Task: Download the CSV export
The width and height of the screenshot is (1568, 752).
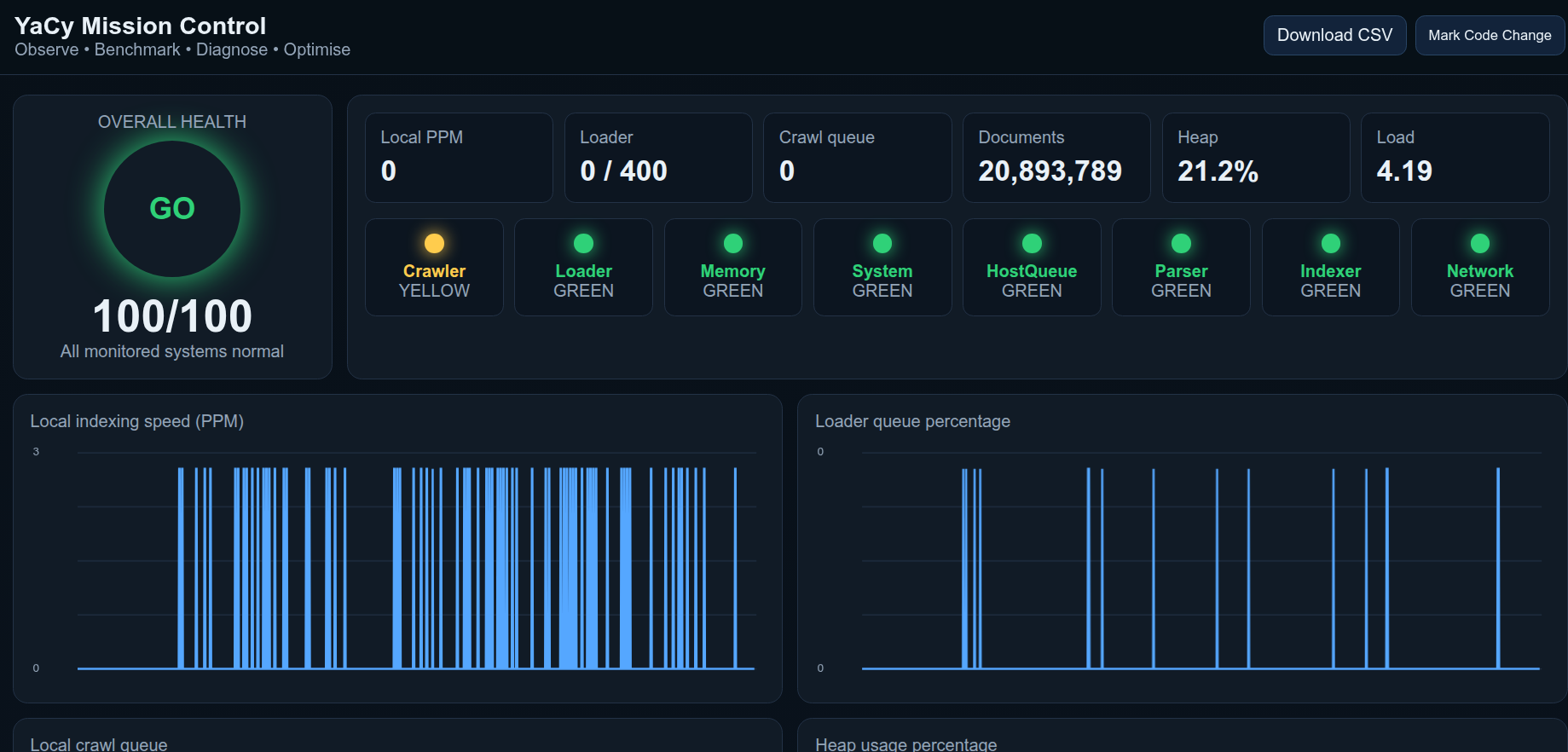Action: click(1334, 35)
